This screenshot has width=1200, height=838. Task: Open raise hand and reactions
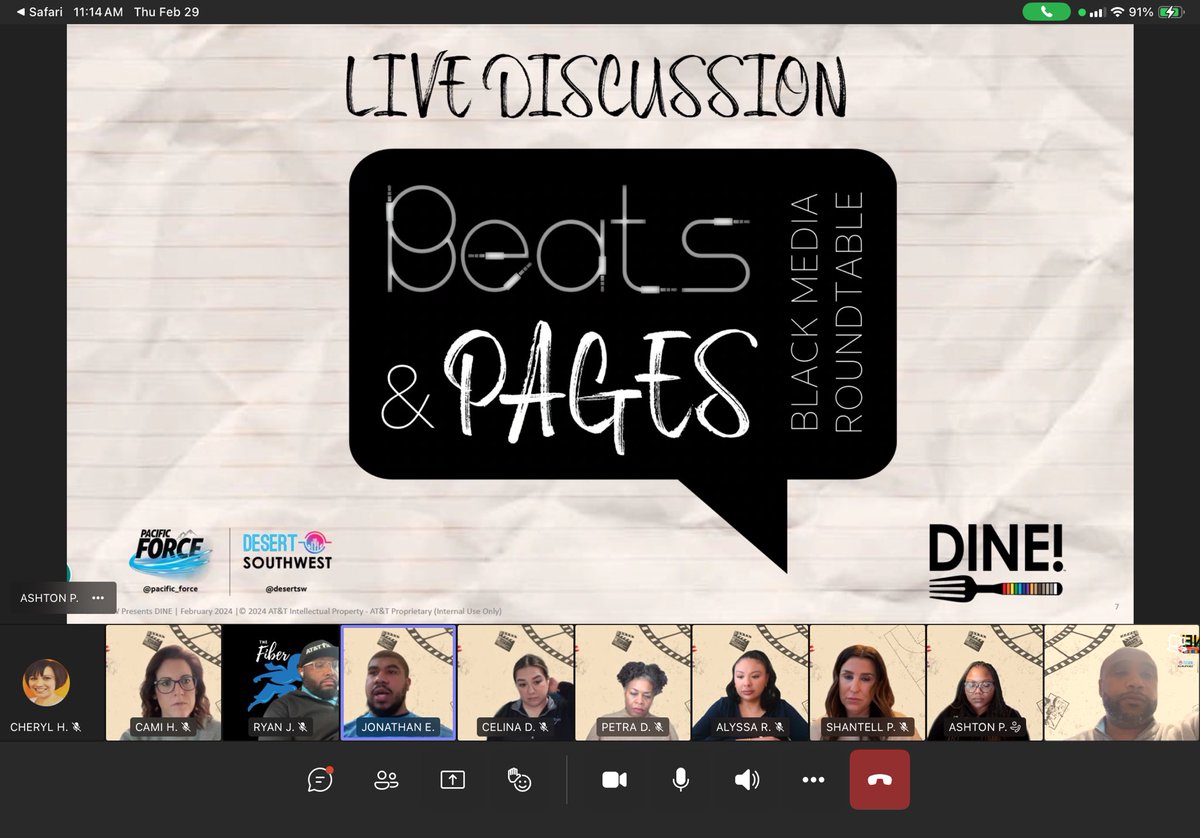pos(519,780)
